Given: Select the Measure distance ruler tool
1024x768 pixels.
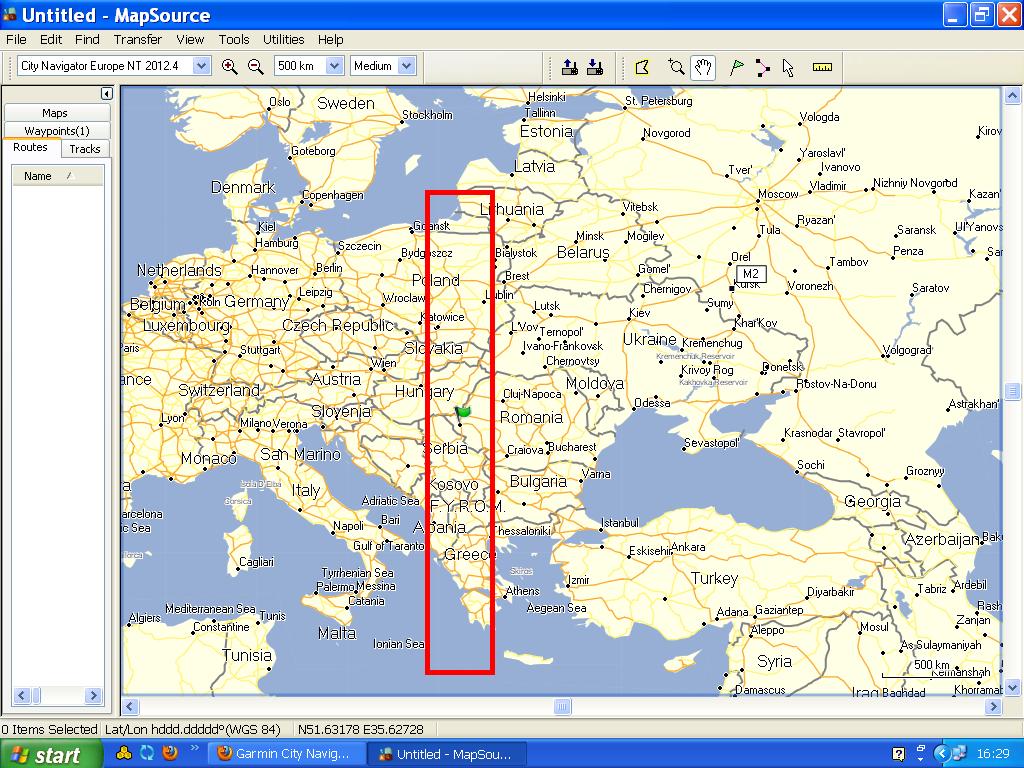Looking at the screenshot, I should [x=822, y=67].
